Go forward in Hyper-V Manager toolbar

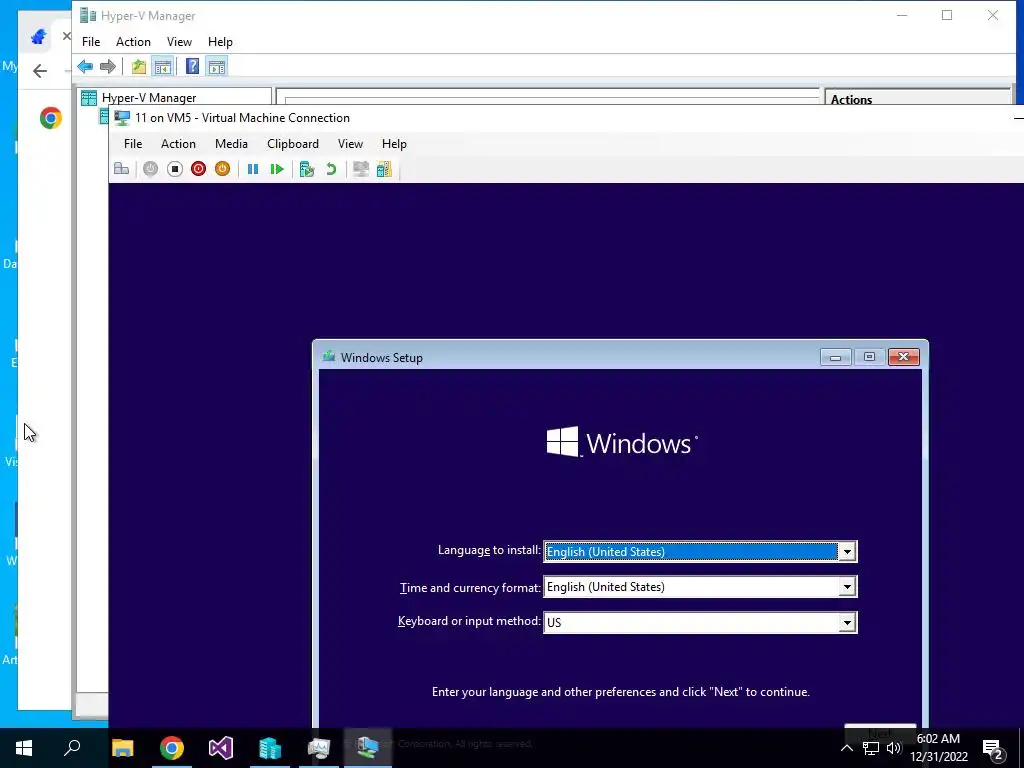[108, 66]
